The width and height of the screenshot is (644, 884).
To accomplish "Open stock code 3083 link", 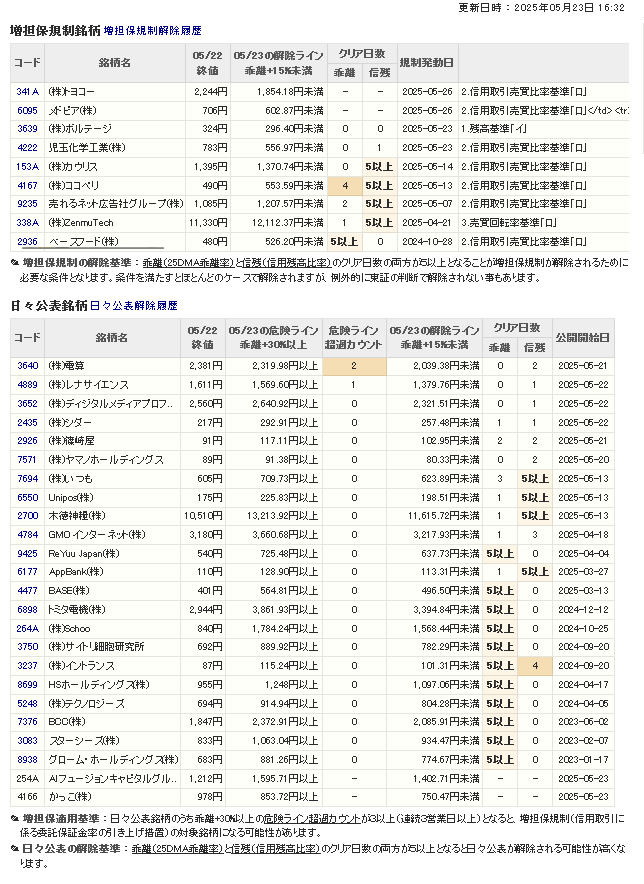I will click(x=27, y=741).
